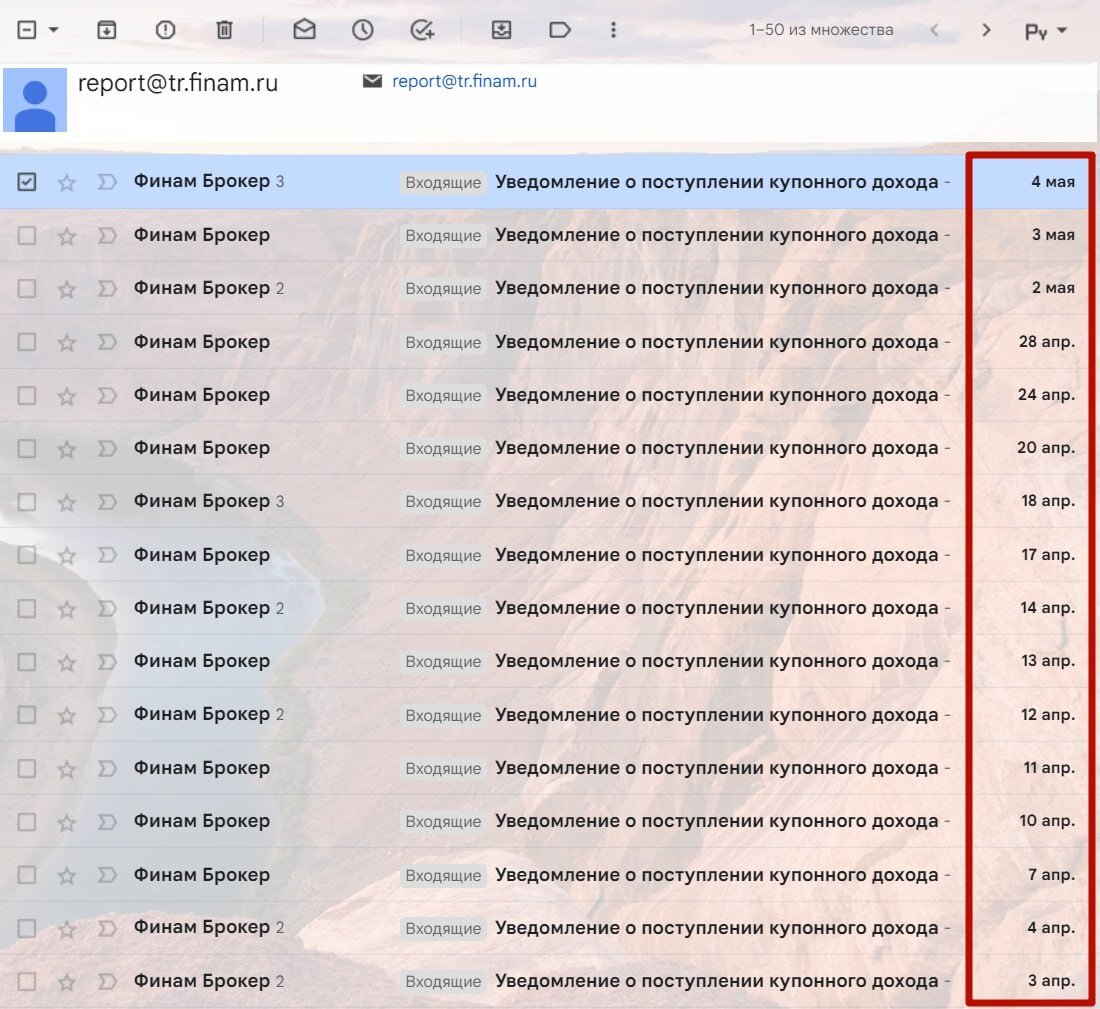The image size is (1100, 1009).
Task: Go to the previous page arrow
Action: [x=934, y=30]
